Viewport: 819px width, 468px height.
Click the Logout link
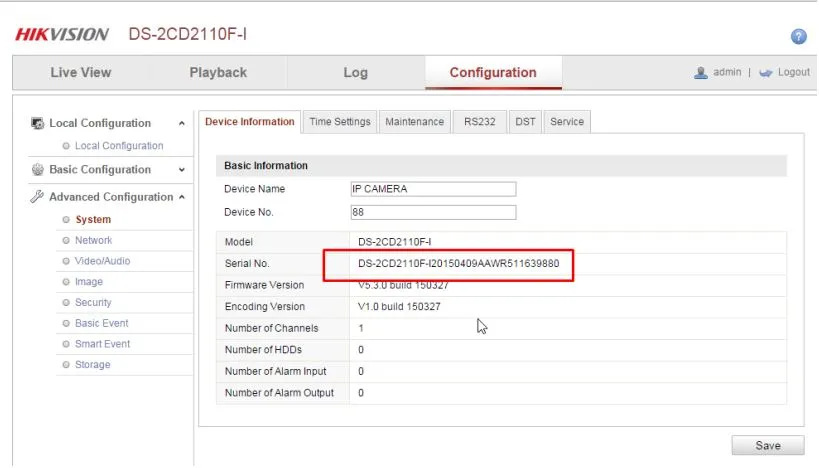point(794,73)
